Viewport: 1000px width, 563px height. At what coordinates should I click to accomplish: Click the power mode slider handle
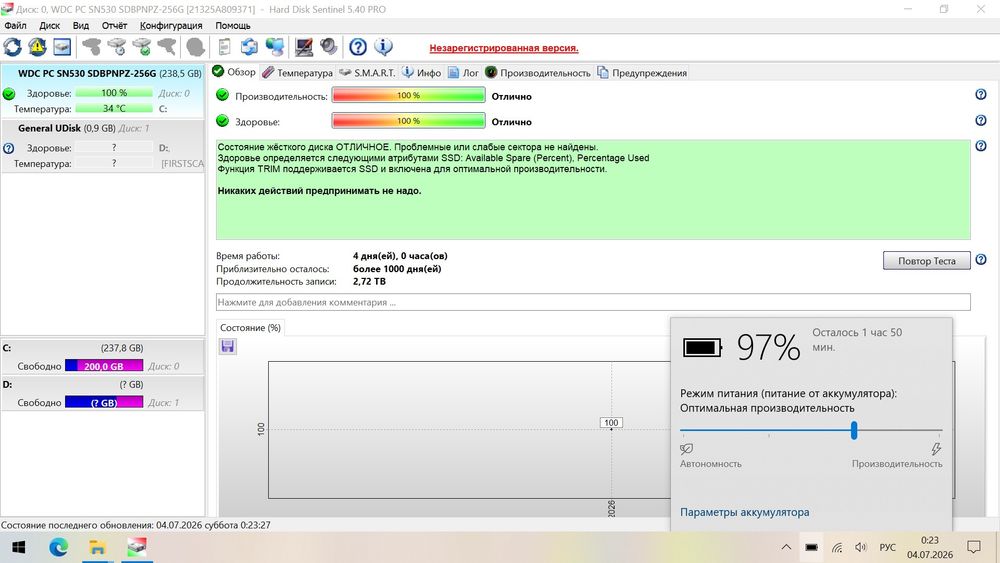[x=854, y=430]
